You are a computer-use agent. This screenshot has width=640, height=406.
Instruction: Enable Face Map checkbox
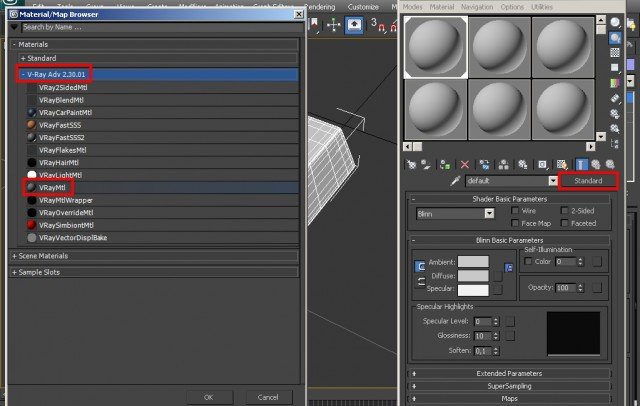[x=515, y=223]
